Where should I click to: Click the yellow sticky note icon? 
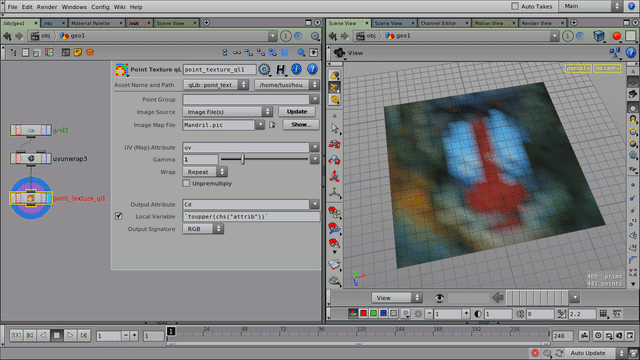[78, 52]
